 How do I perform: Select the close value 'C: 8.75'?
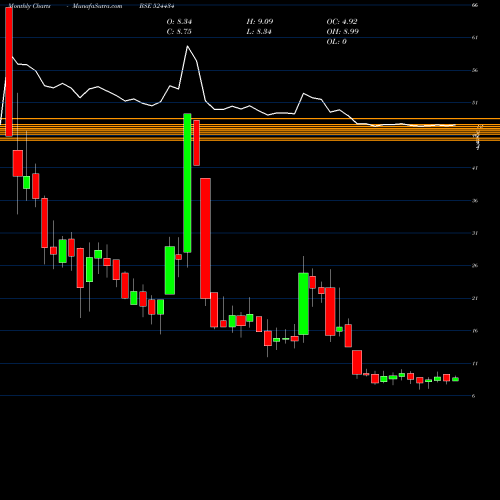coord(179,32)
